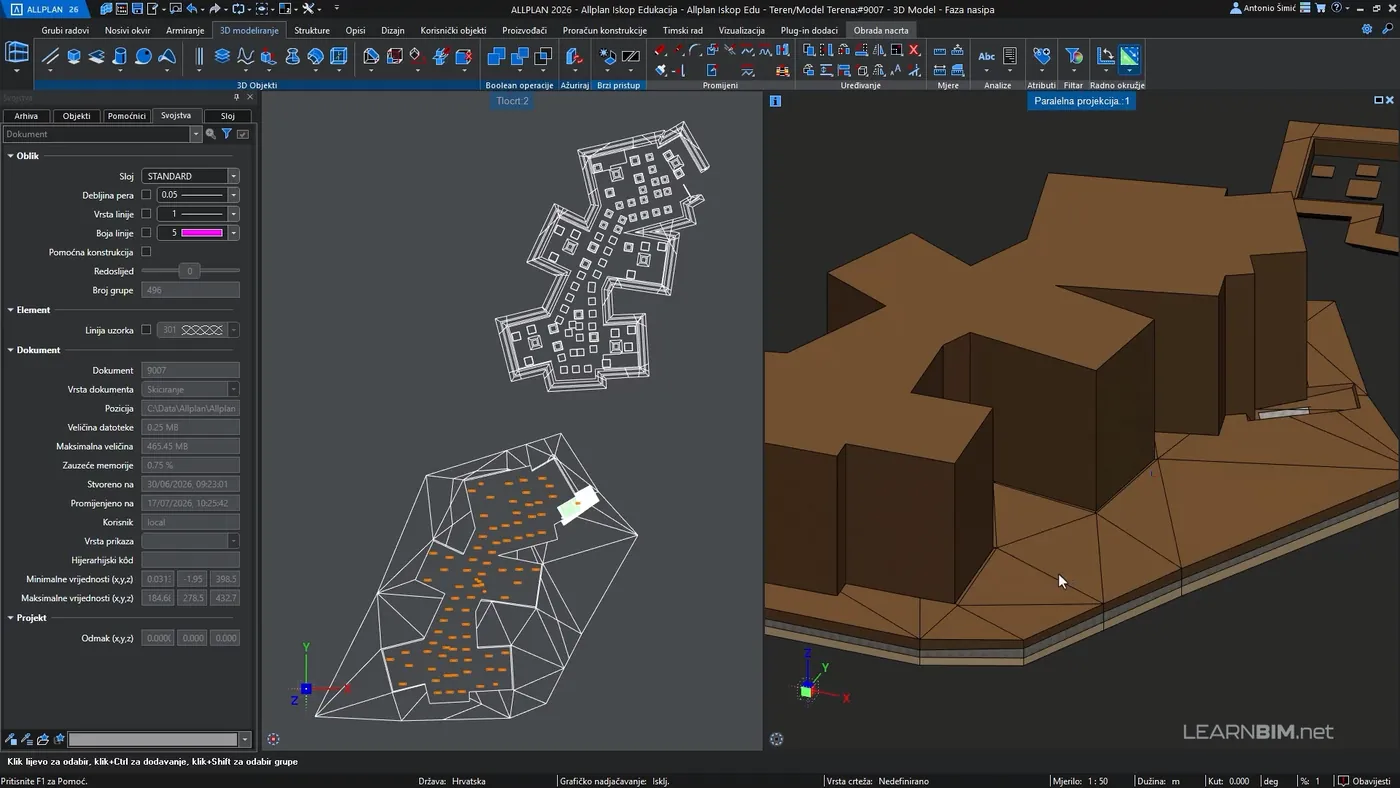Click the blue filter funnel in Svojstva panel
Viewport: 1400px width, 788px height.
pos(227,134)
